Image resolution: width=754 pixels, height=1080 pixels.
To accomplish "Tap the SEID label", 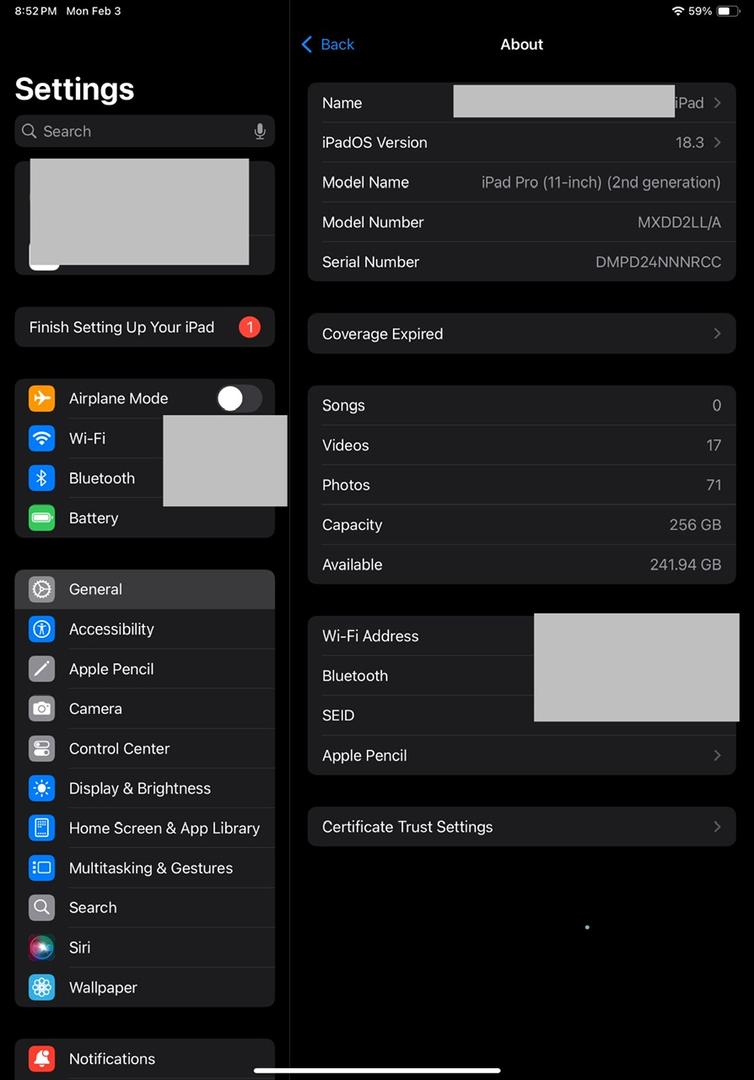I will (338, 716).
